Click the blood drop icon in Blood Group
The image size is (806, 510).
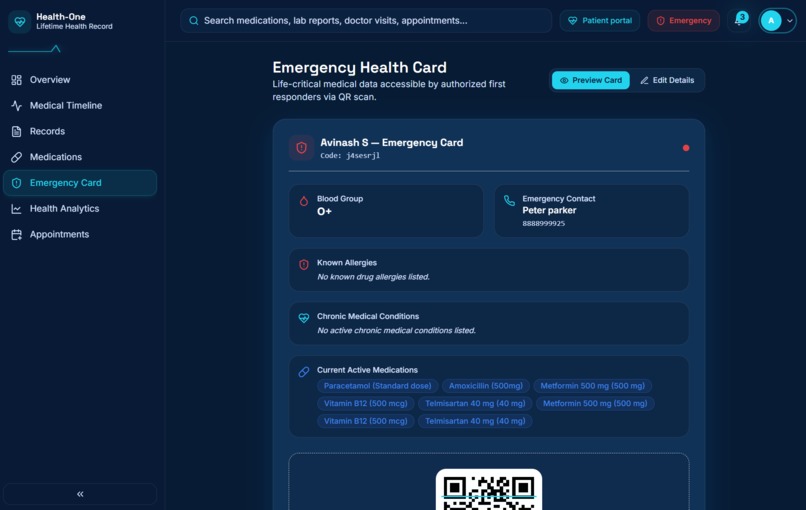coord(304,201)
